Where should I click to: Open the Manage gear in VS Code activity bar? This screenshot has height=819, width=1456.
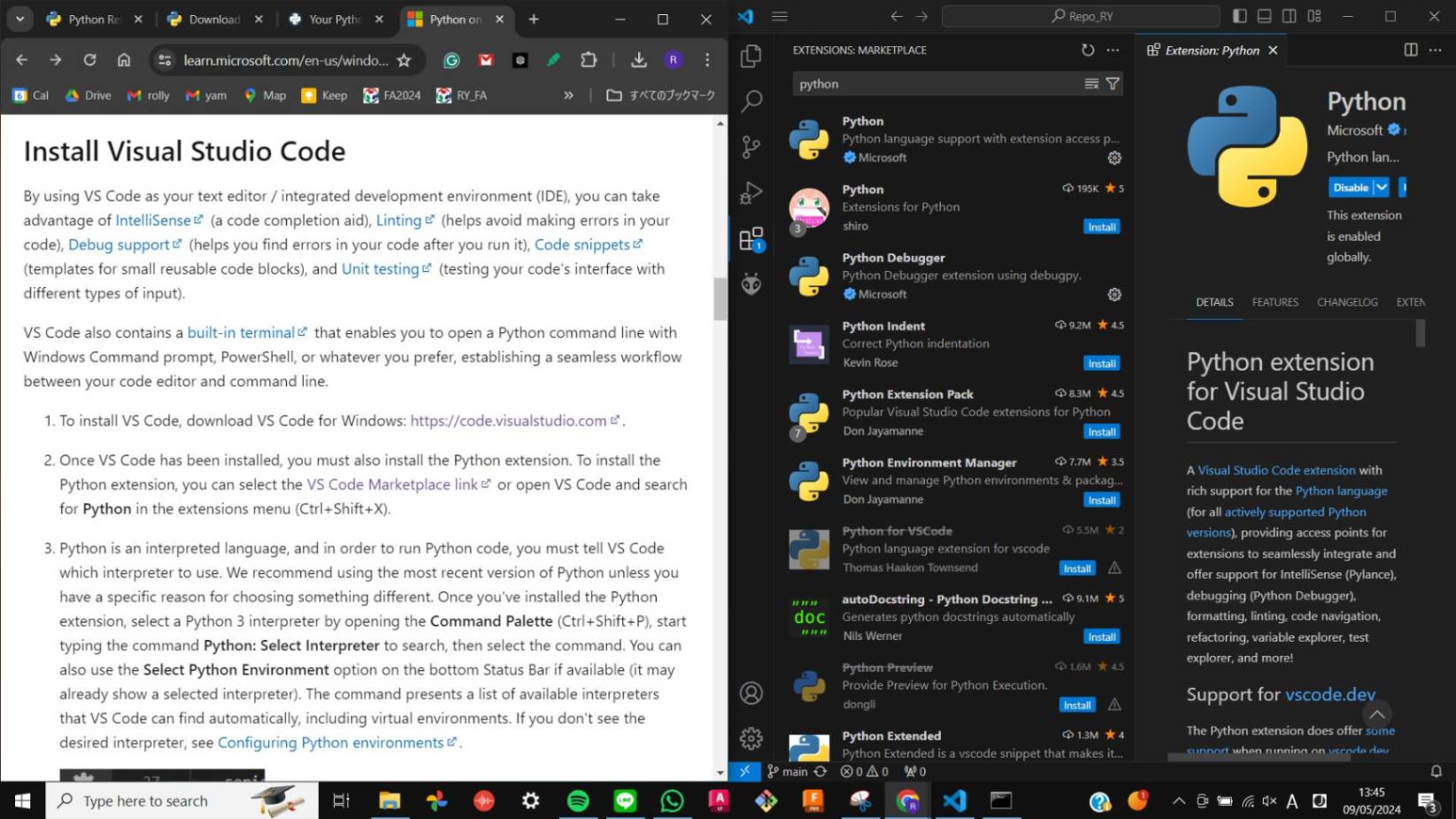coord(751,738)
